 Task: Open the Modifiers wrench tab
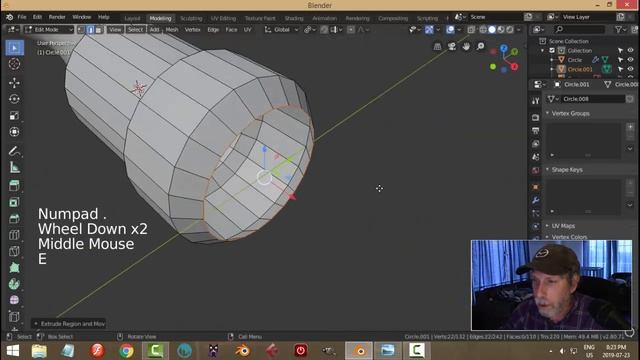click(536, 200)
